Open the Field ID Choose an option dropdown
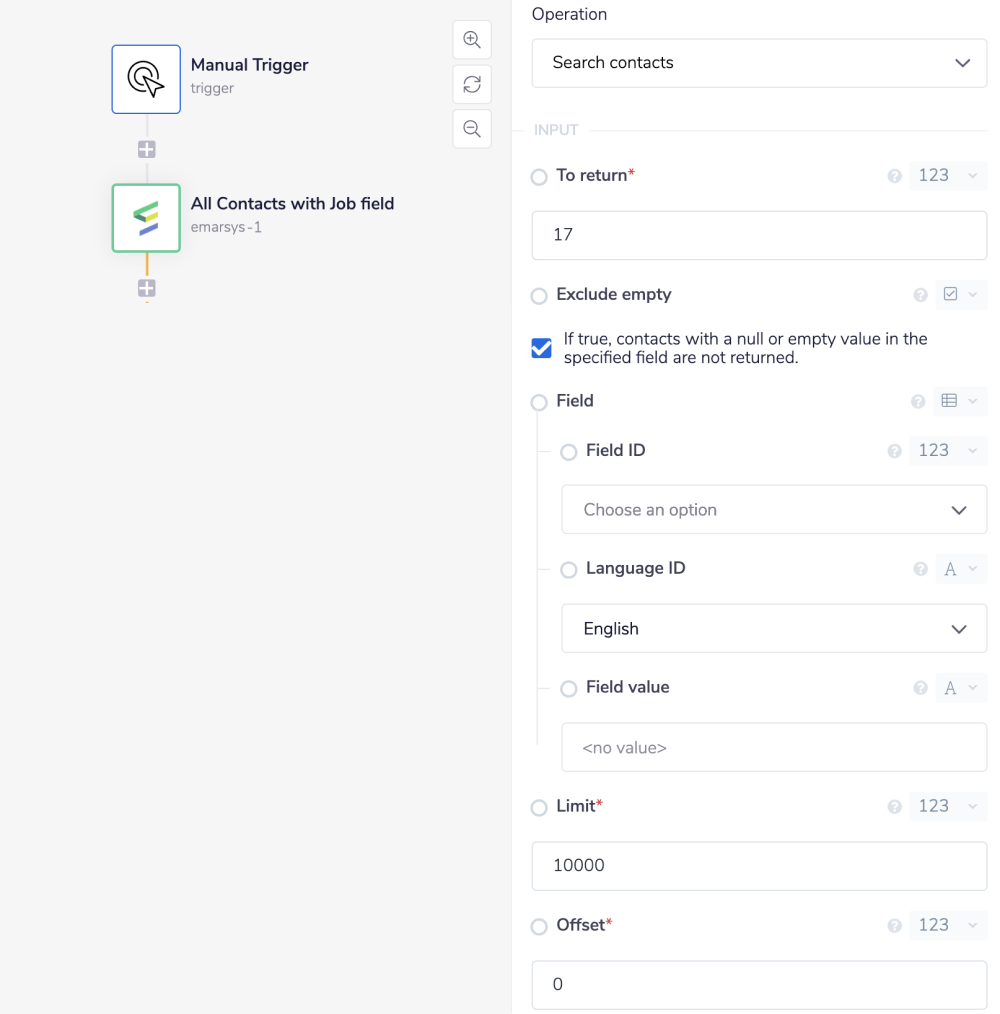Screen dimensions: 1000x1014 774,510
